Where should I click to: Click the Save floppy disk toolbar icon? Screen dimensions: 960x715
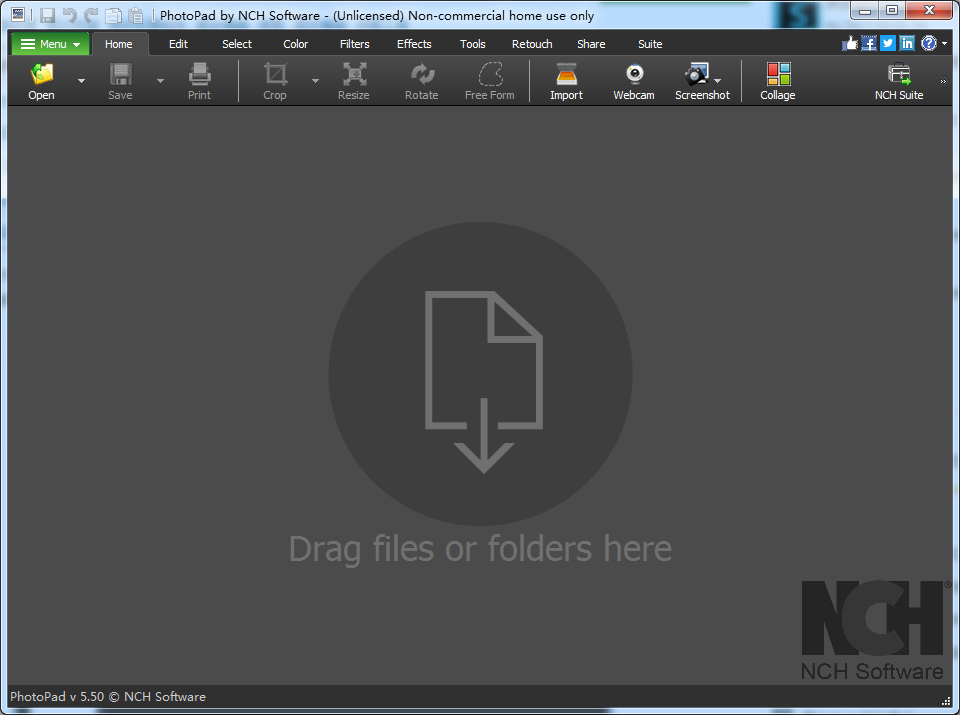[x=121, y=74]
